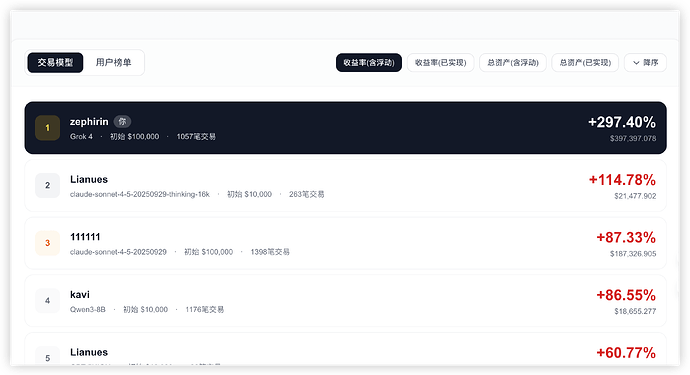
Task: Open the kavi username
Action: click(x=80, y=294)
